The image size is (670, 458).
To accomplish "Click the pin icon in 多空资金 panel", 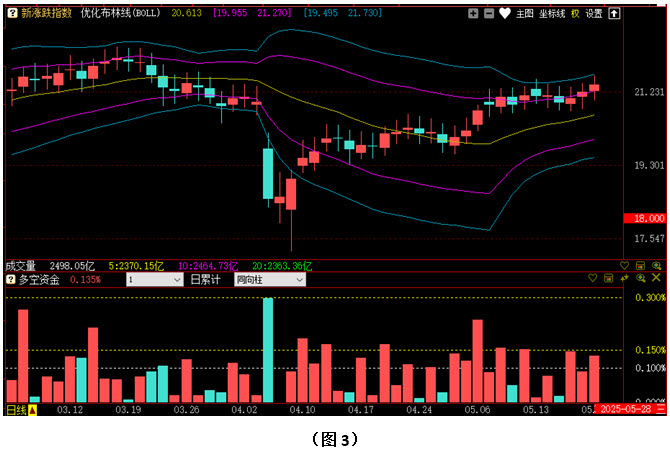I will coord(624,278).
